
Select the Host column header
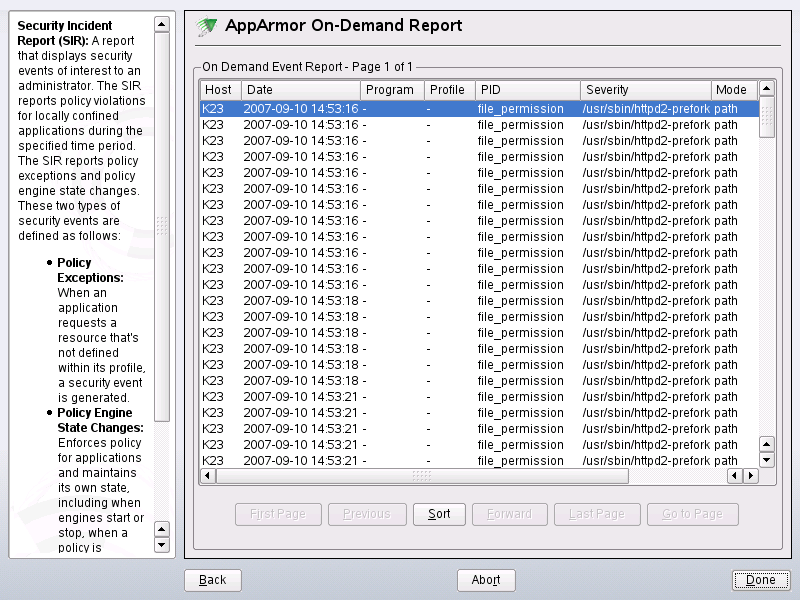click(x=219, y=89)
